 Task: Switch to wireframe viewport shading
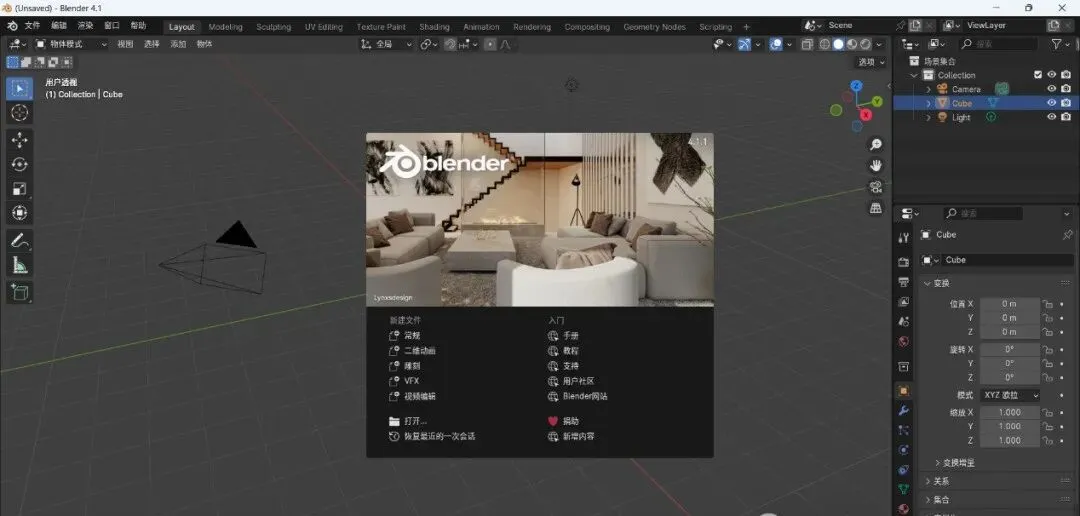824,44
